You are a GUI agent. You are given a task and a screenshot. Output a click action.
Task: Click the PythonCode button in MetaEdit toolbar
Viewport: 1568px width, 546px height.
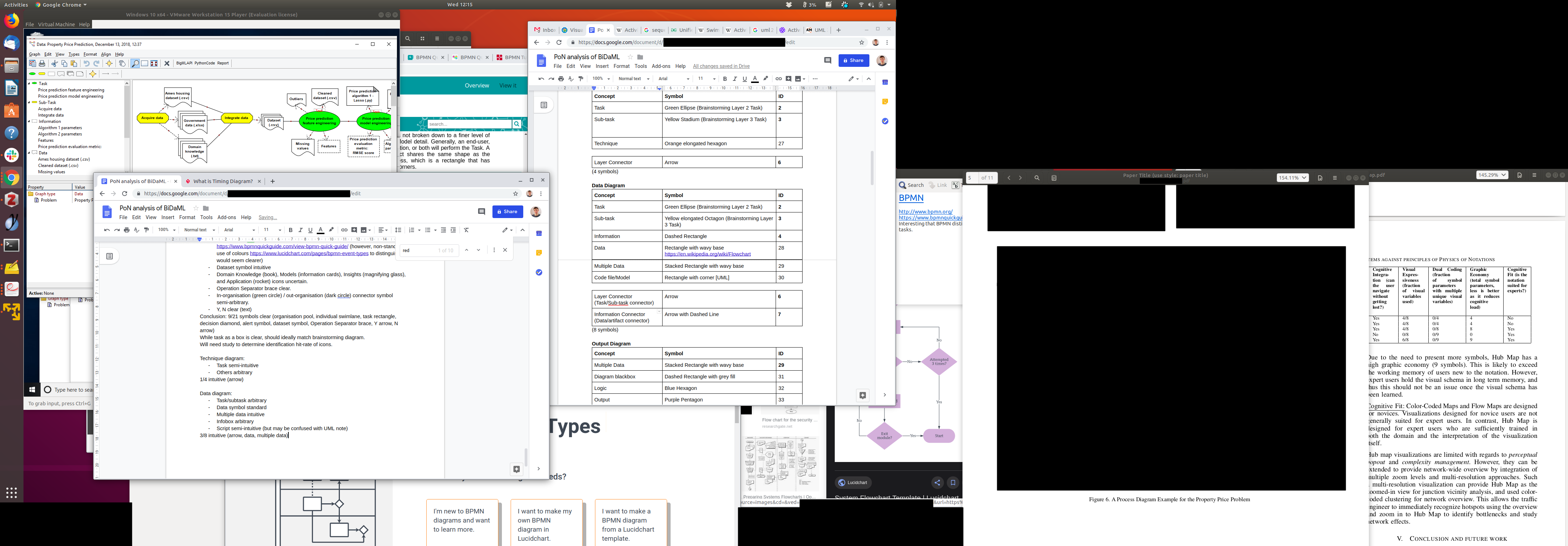tap(204, 63)
